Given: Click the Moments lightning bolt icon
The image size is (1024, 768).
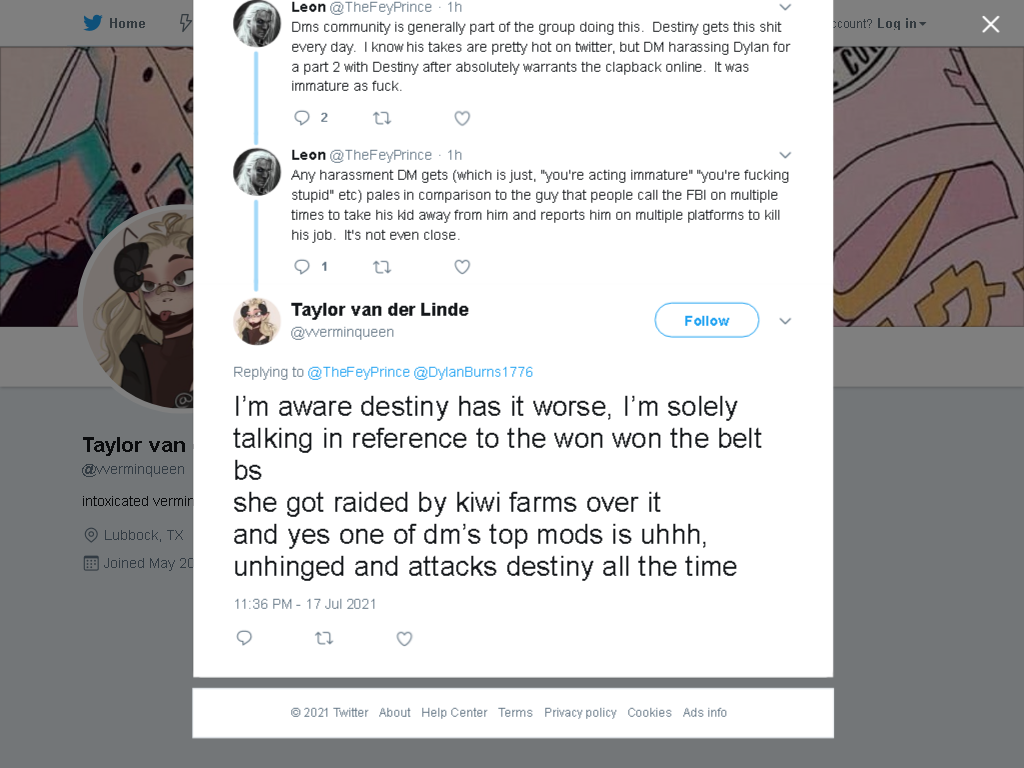Looking at the screenshot, I should click(186, 23).
